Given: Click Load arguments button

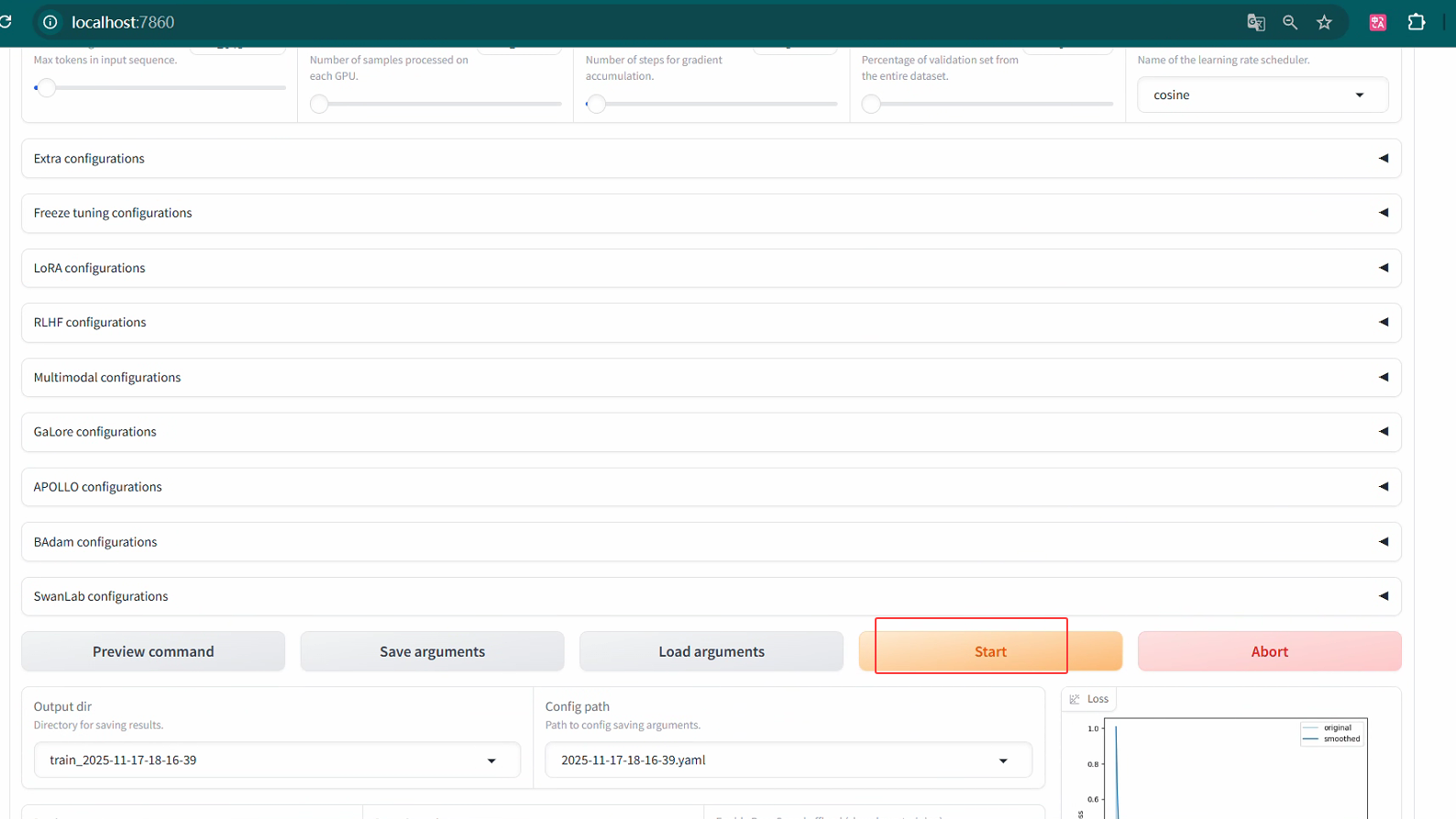Looking at the screenshot, I should tap(711, 651).
